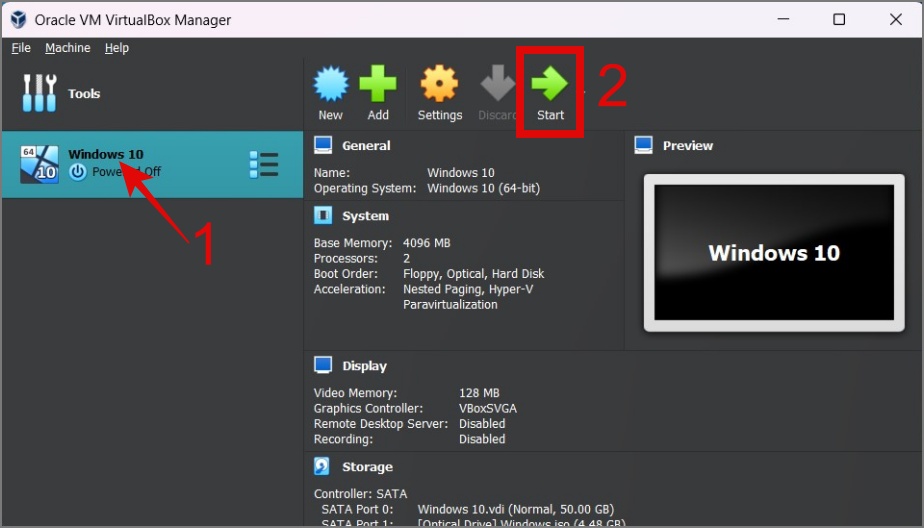Open the File menu

click(x=21, y=48)
